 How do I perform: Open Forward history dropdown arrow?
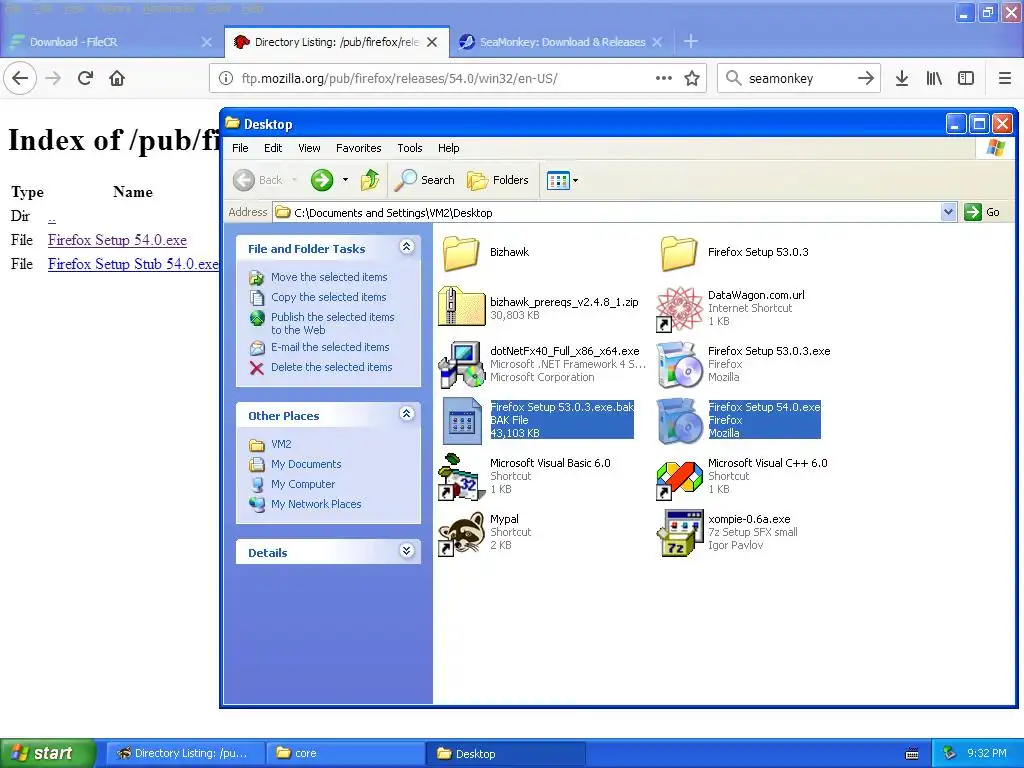pyautogui.click(x=345, y=180)
